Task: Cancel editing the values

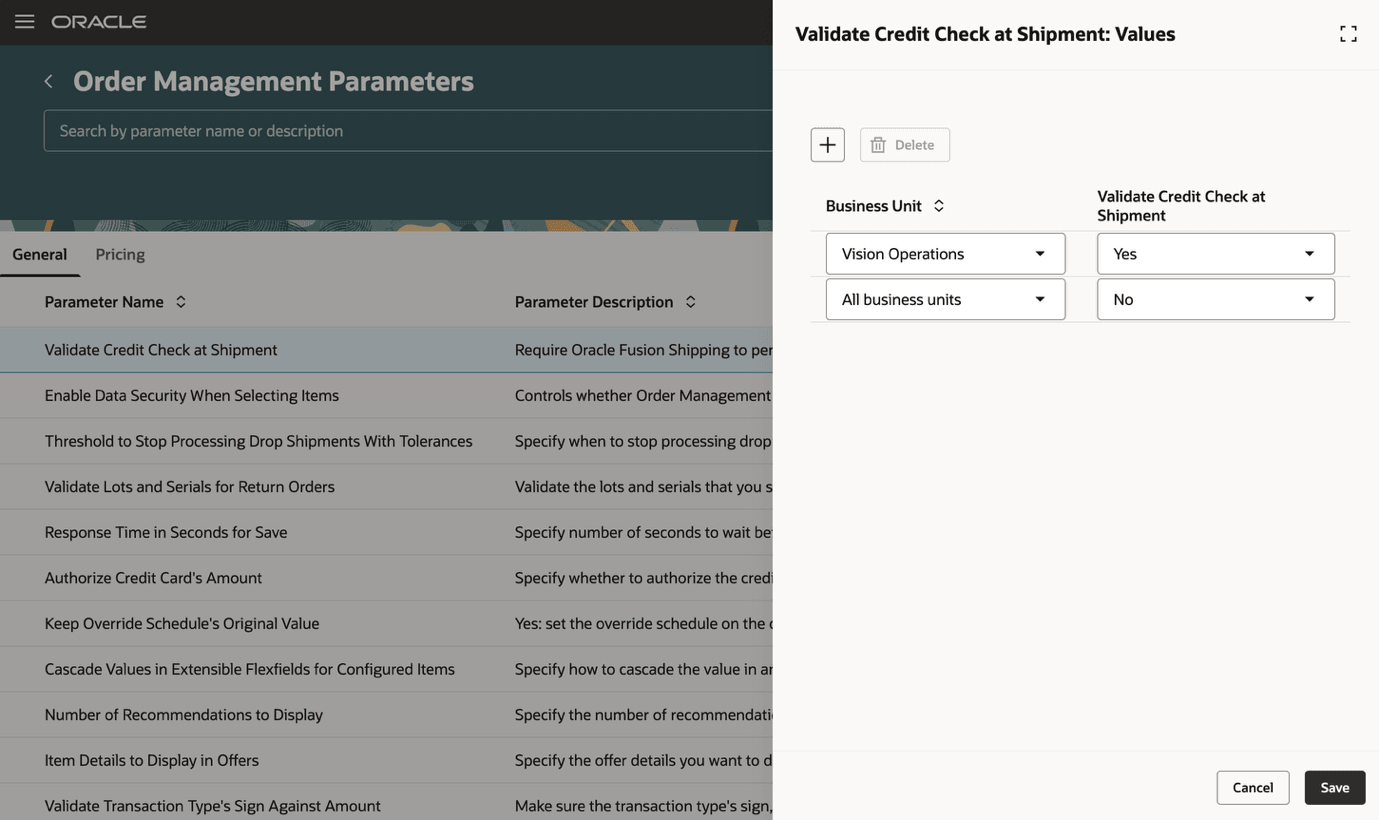Action: click(1253, 788)
